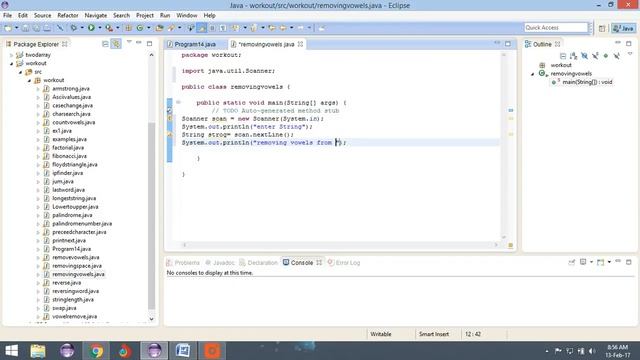Toggle Link with Editor in Package Explorer
The image size is (640, 360).
coord(116,44)
